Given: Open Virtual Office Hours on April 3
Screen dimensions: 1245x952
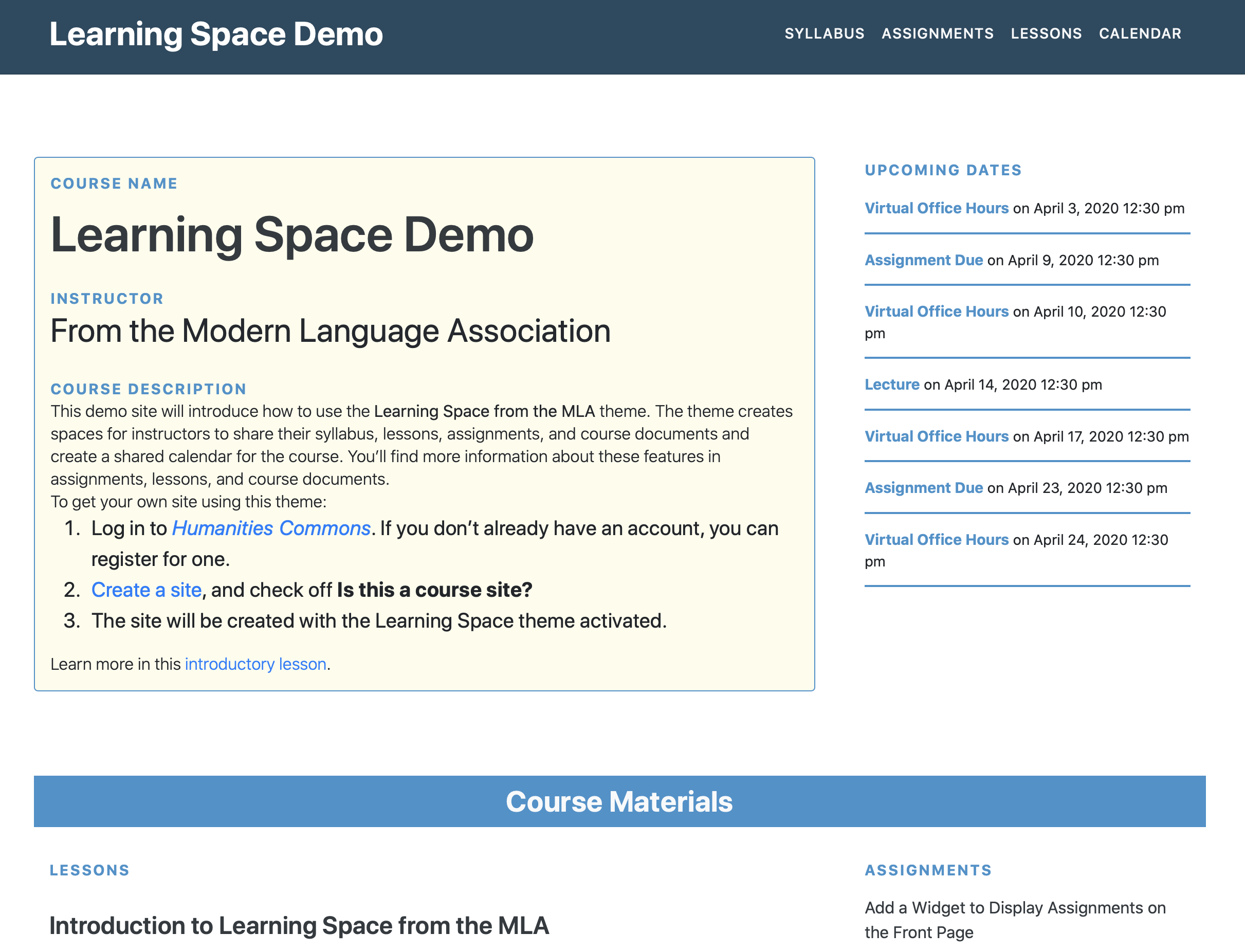Looking at the screenshot, I should coord(936,208).
